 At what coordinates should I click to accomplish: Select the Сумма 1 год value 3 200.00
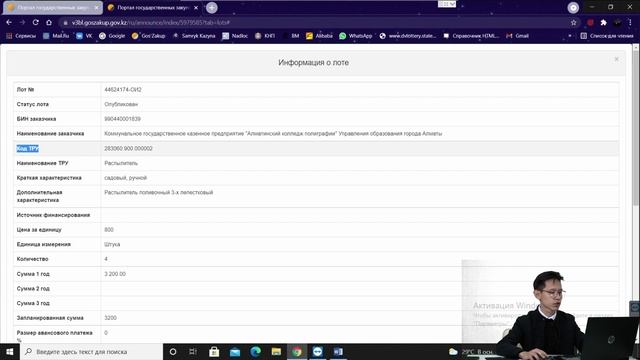pyautogui.click(x=115, y=274)
